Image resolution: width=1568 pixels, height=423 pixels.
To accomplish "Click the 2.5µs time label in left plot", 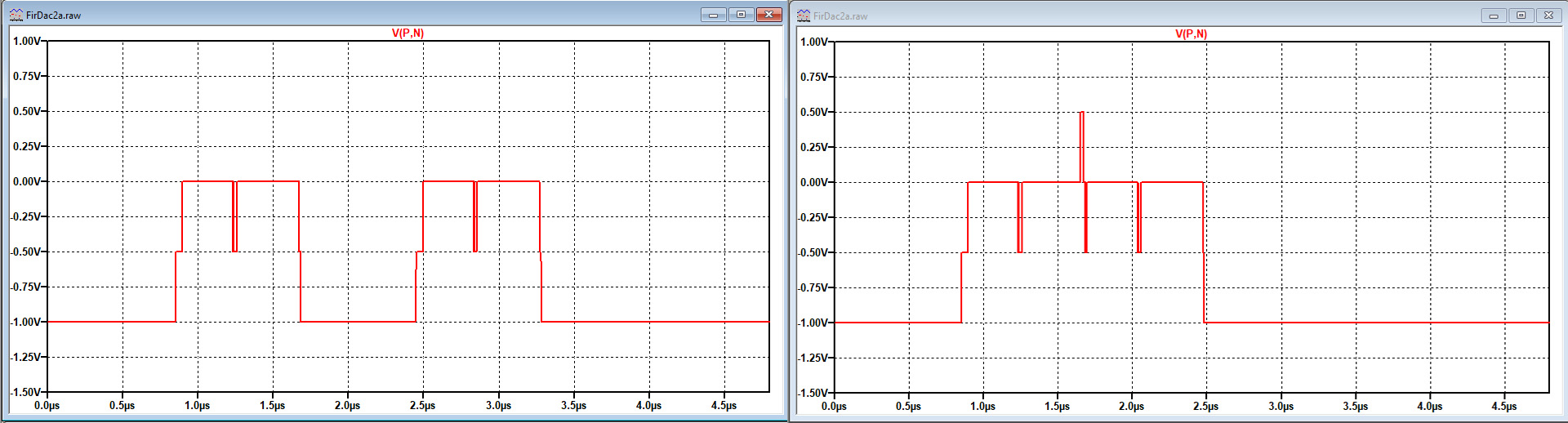I will click(x=423, y=405).
